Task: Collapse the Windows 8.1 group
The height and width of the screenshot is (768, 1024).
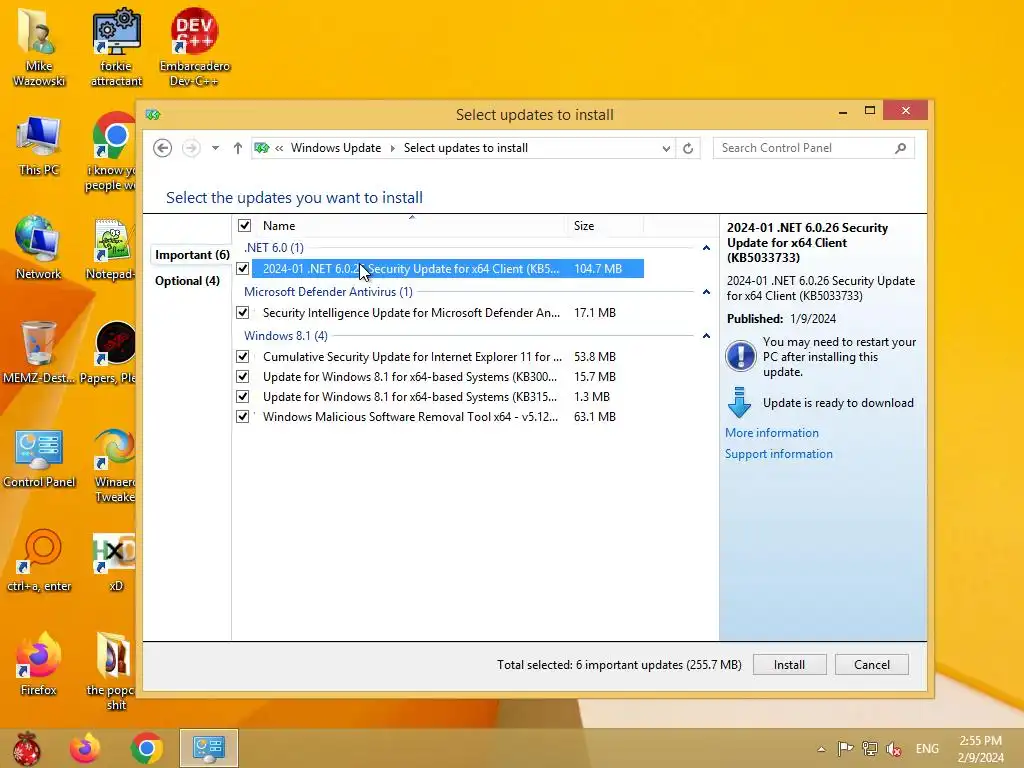Action: [x=706, y=336]
